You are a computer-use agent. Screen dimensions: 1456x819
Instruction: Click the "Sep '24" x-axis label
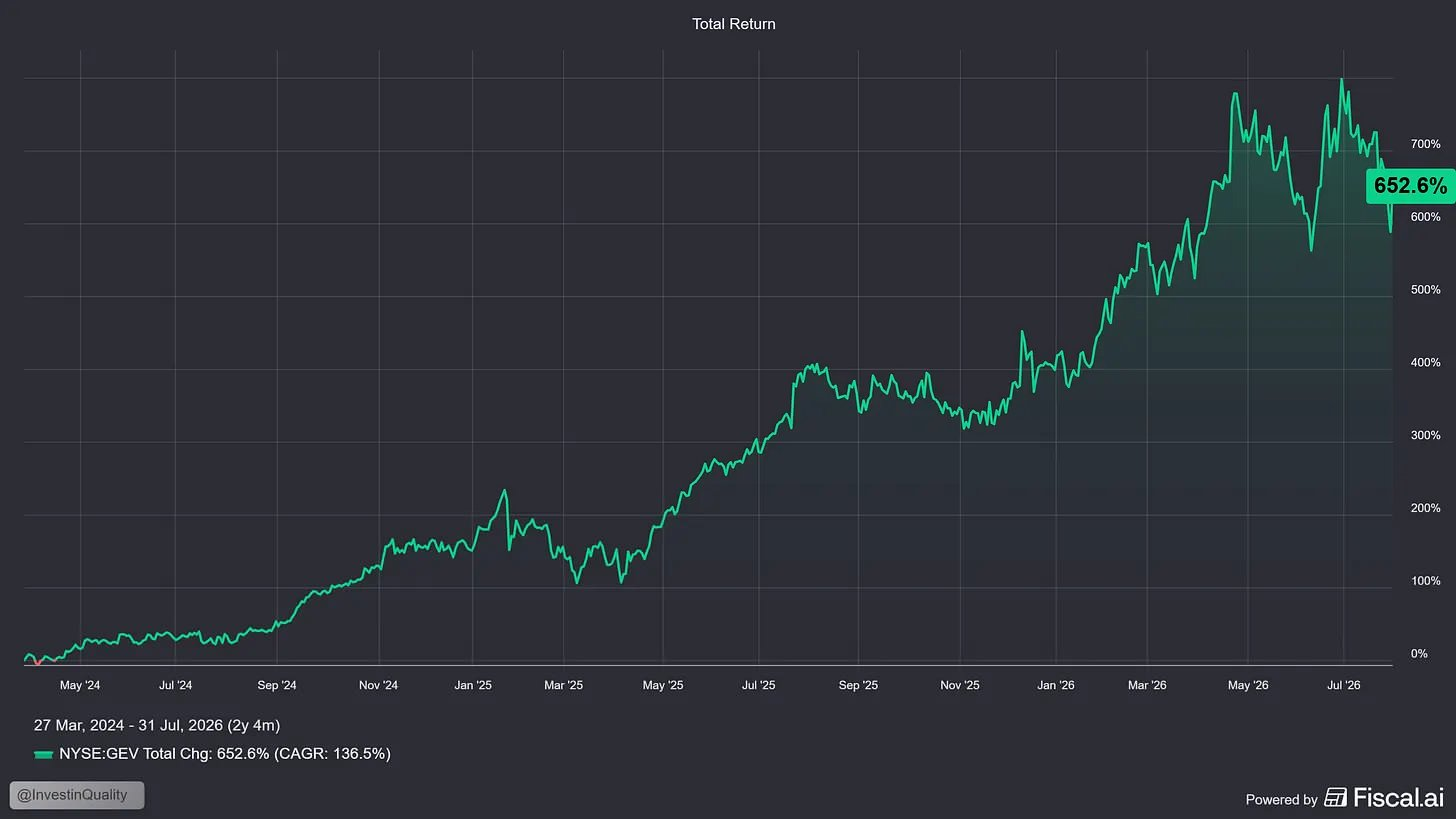277,685
